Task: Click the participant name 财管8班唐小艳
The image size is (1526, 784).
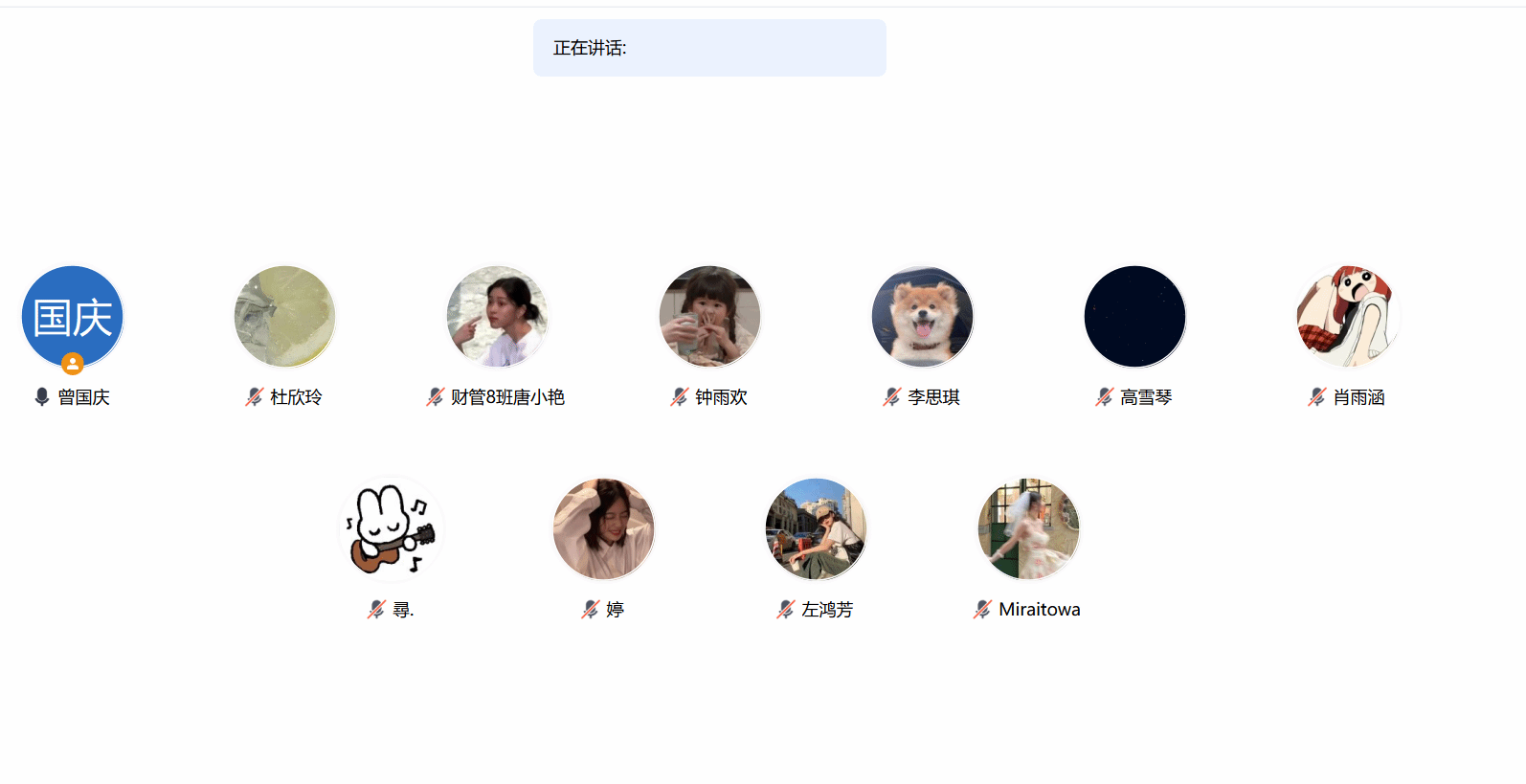Action: (507, 396)
